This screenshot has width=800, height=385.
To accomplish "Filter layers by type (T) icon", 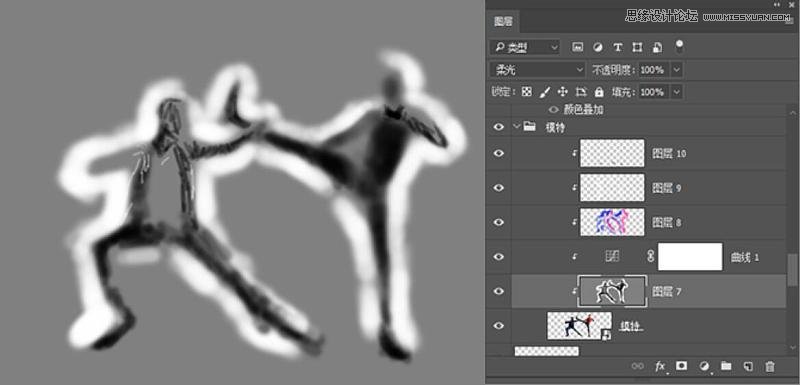I will coord(617,47).
